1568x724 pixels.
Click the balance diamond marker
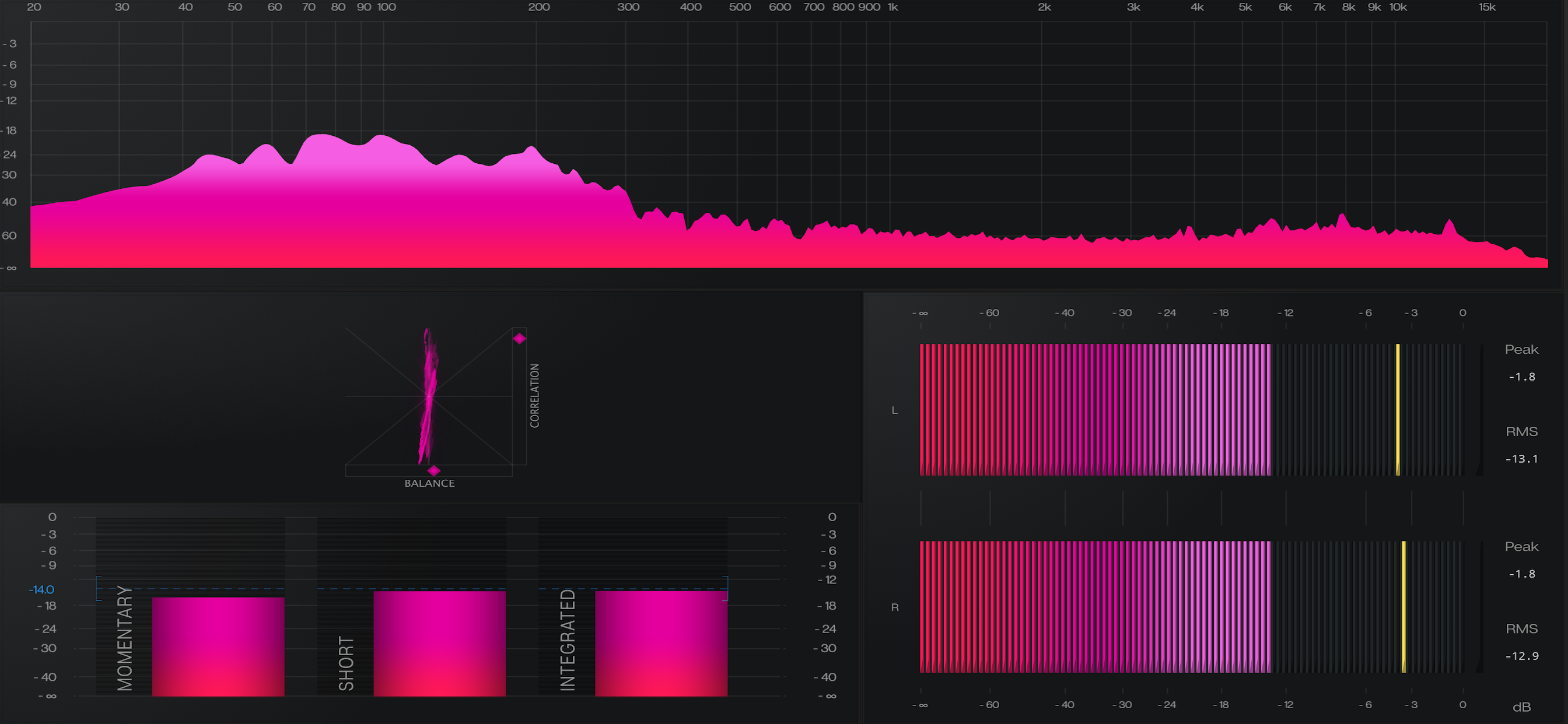[433, 470]
